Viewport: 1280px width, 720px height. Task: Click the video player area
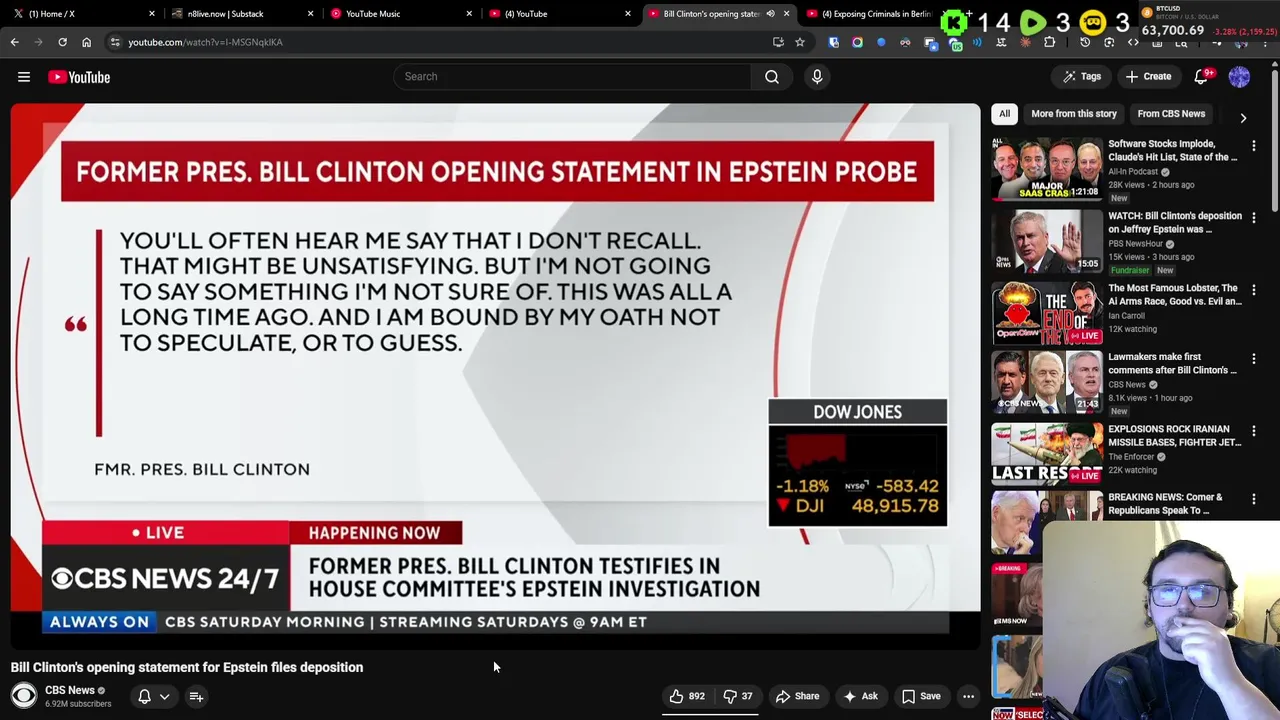pos(495,375)
